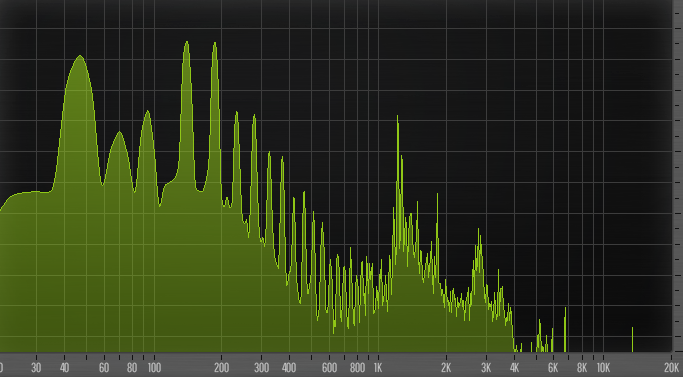This screenshot has width=683, height=377.
Task: Click the 40 Hz frequency axis label
Action: 64,368
